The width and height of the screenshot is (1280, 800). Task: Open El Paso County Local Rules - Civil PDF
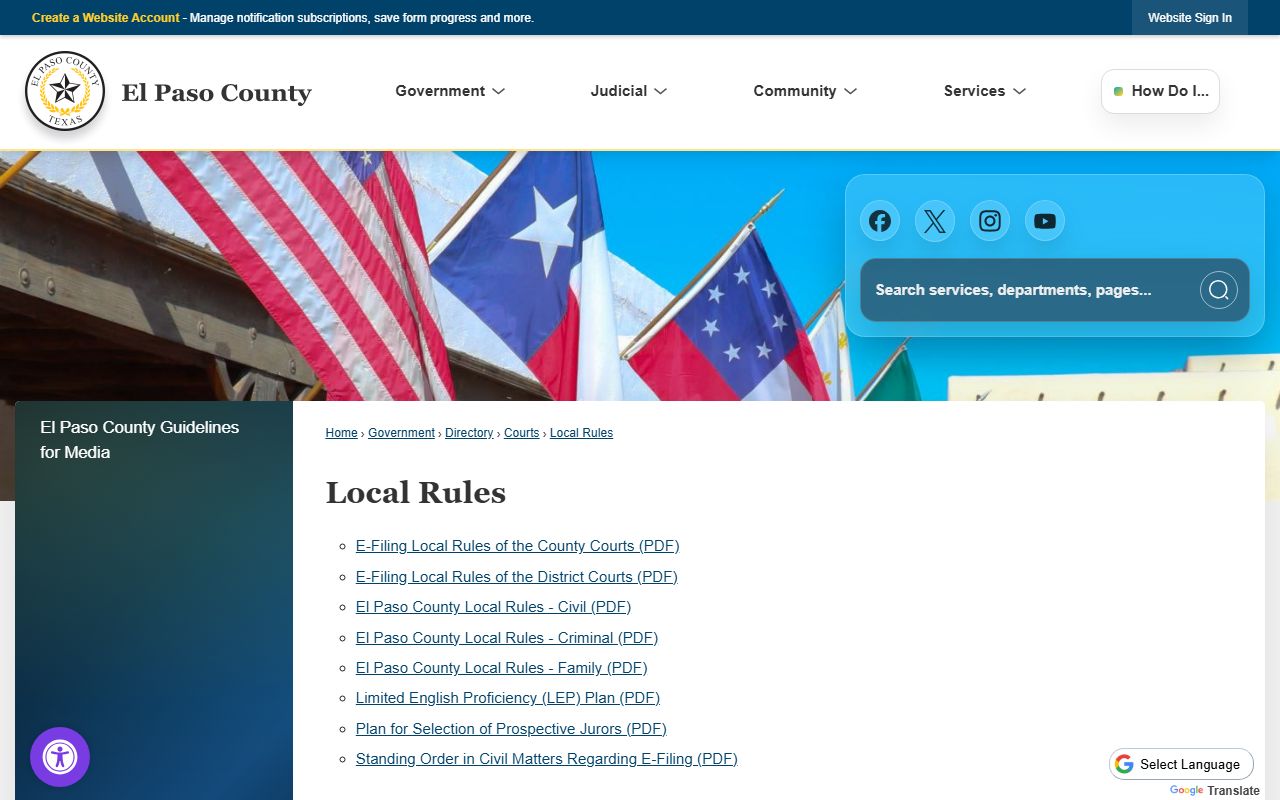(493, 607)
